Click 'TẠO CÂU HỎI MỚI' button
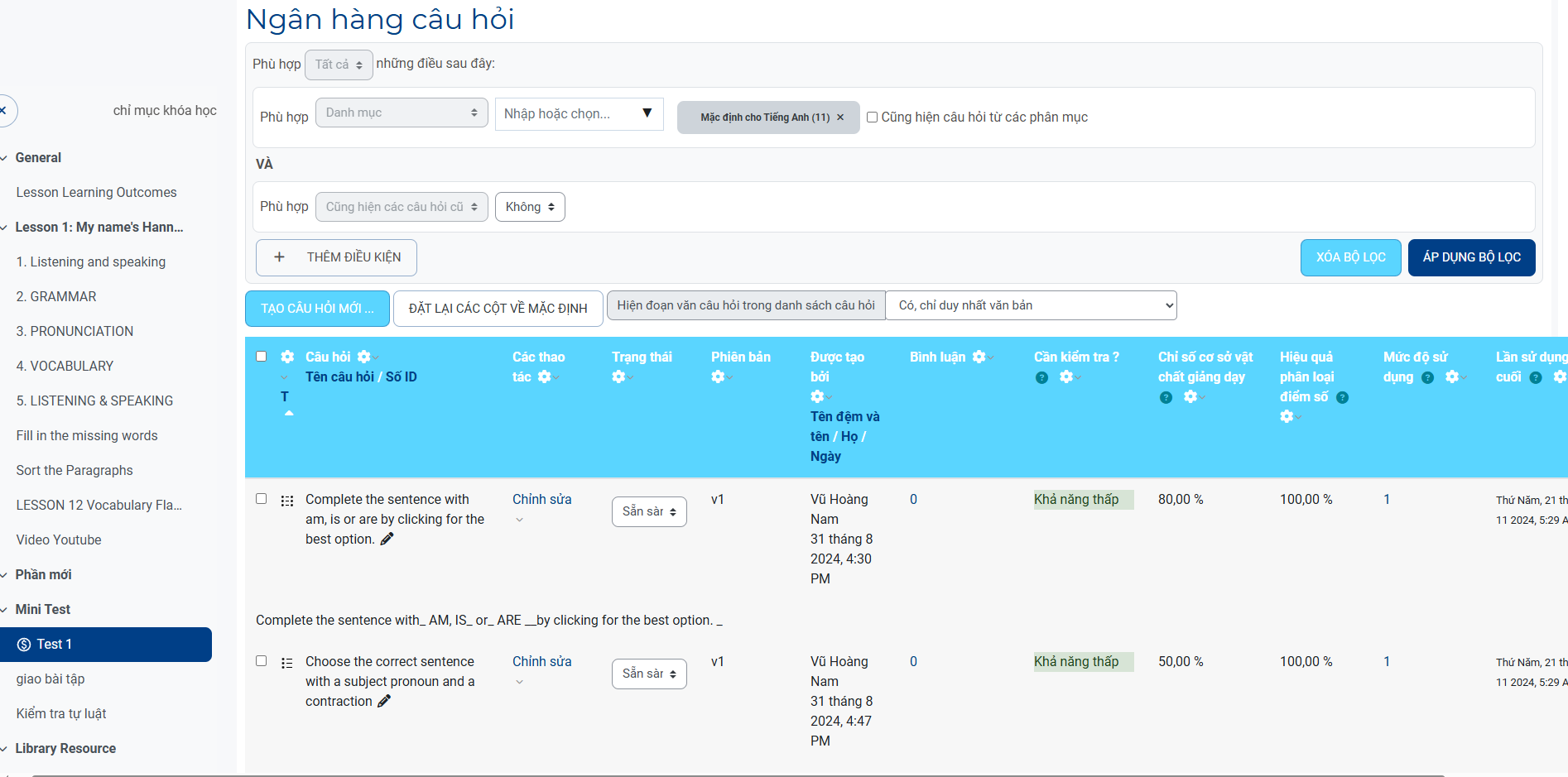This screenshot has height=777, width=1568. coord(317,309)
